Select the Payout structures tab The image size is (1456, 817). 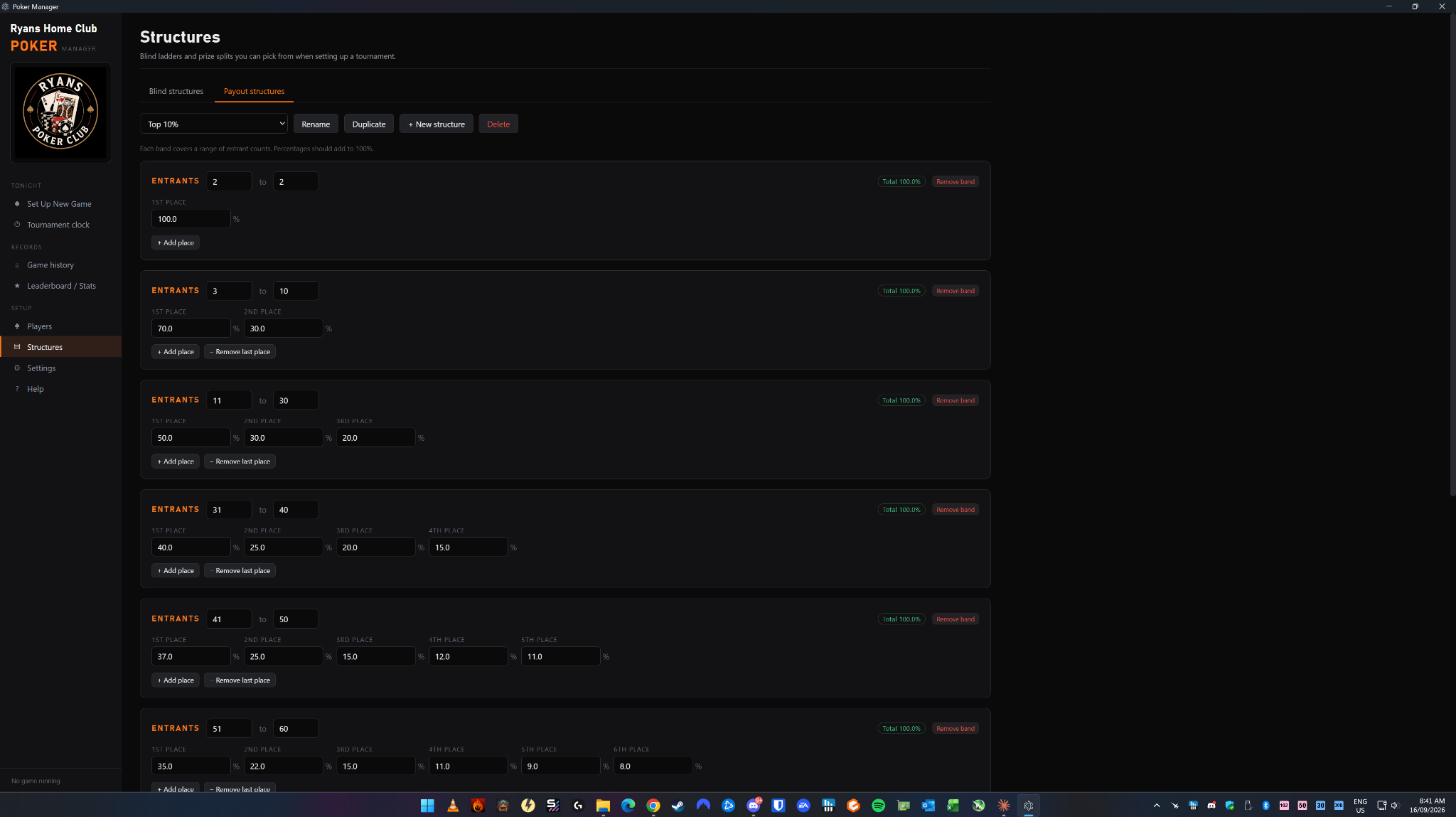[x=254, y=91]
